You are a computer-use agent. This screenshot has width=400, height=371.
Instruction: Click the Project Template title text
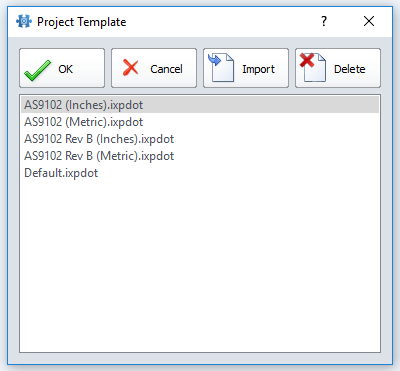82,22
